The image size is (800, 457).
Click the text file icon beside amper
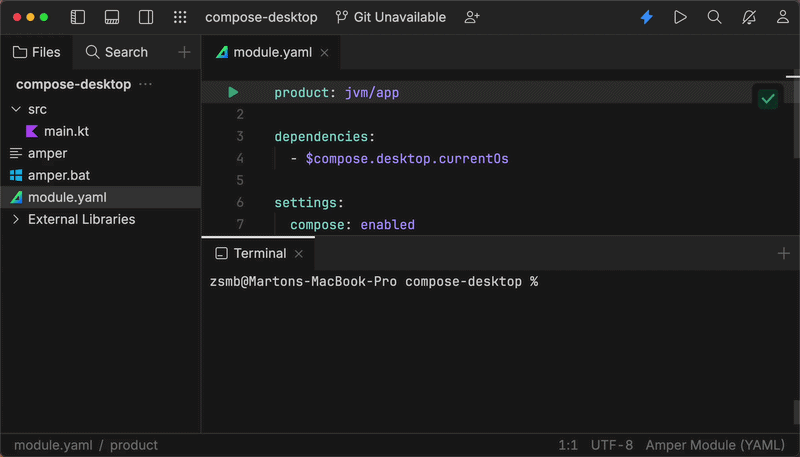16,153
